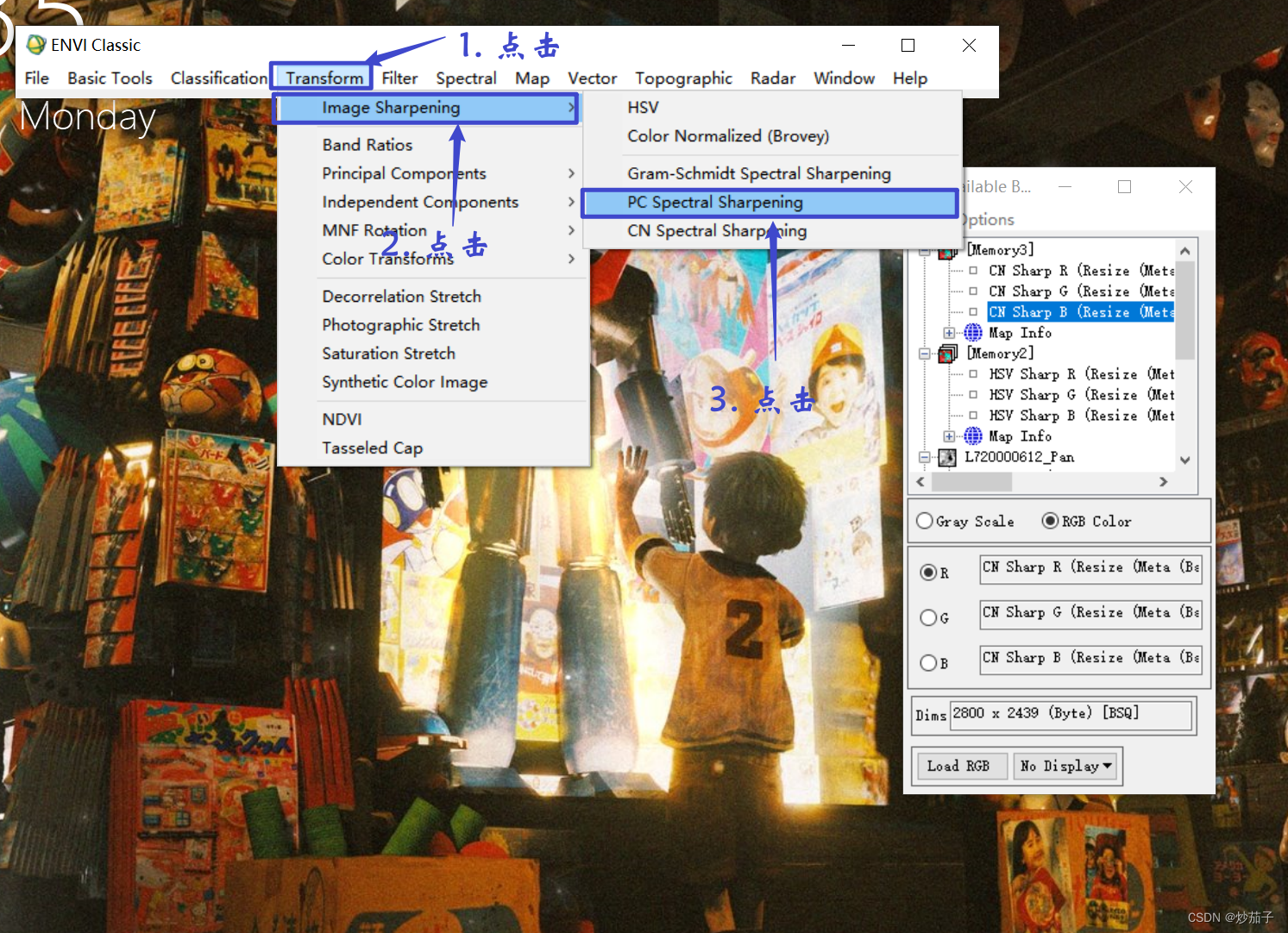Screen dimensions: 1288x933
Task: Select the Gray Scale radio button
Action: 925,521
